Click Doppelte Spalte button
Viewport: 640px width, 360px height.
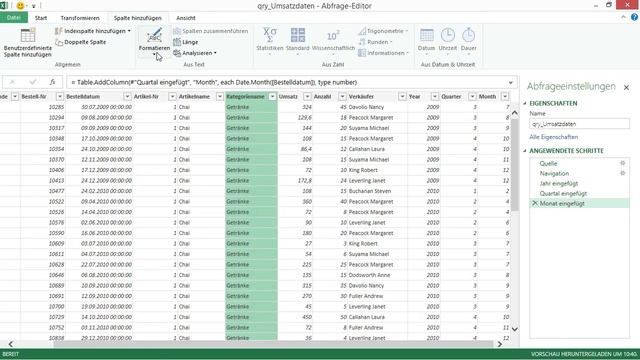coord(81,42)
